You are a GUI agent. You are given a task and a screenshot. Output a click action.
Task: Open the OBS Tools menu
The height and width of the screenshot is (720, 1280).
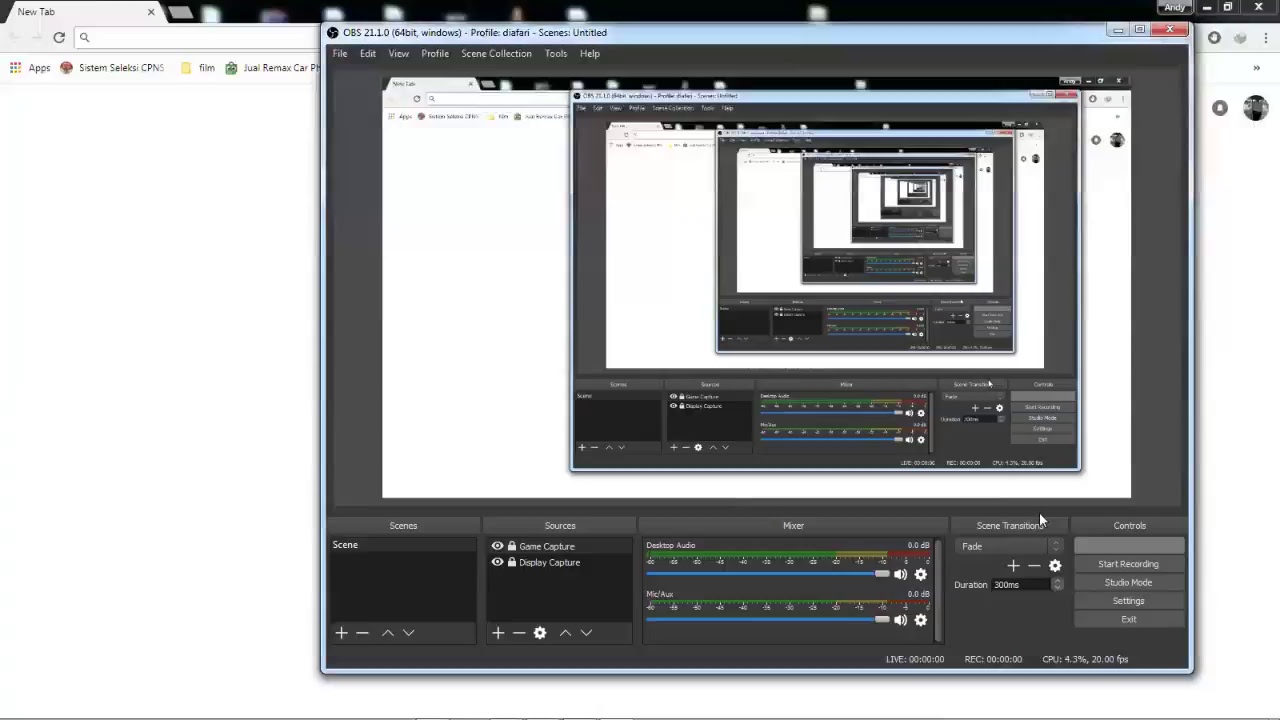556,54
